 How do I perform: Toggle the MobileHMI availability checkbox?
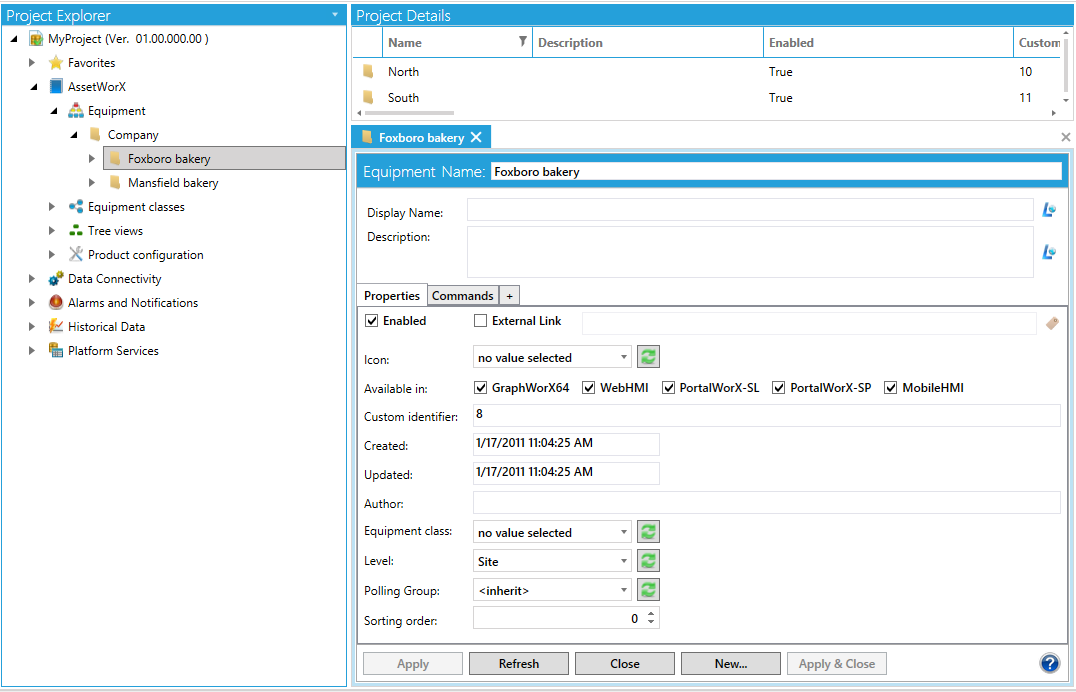(x=892, y=388)
